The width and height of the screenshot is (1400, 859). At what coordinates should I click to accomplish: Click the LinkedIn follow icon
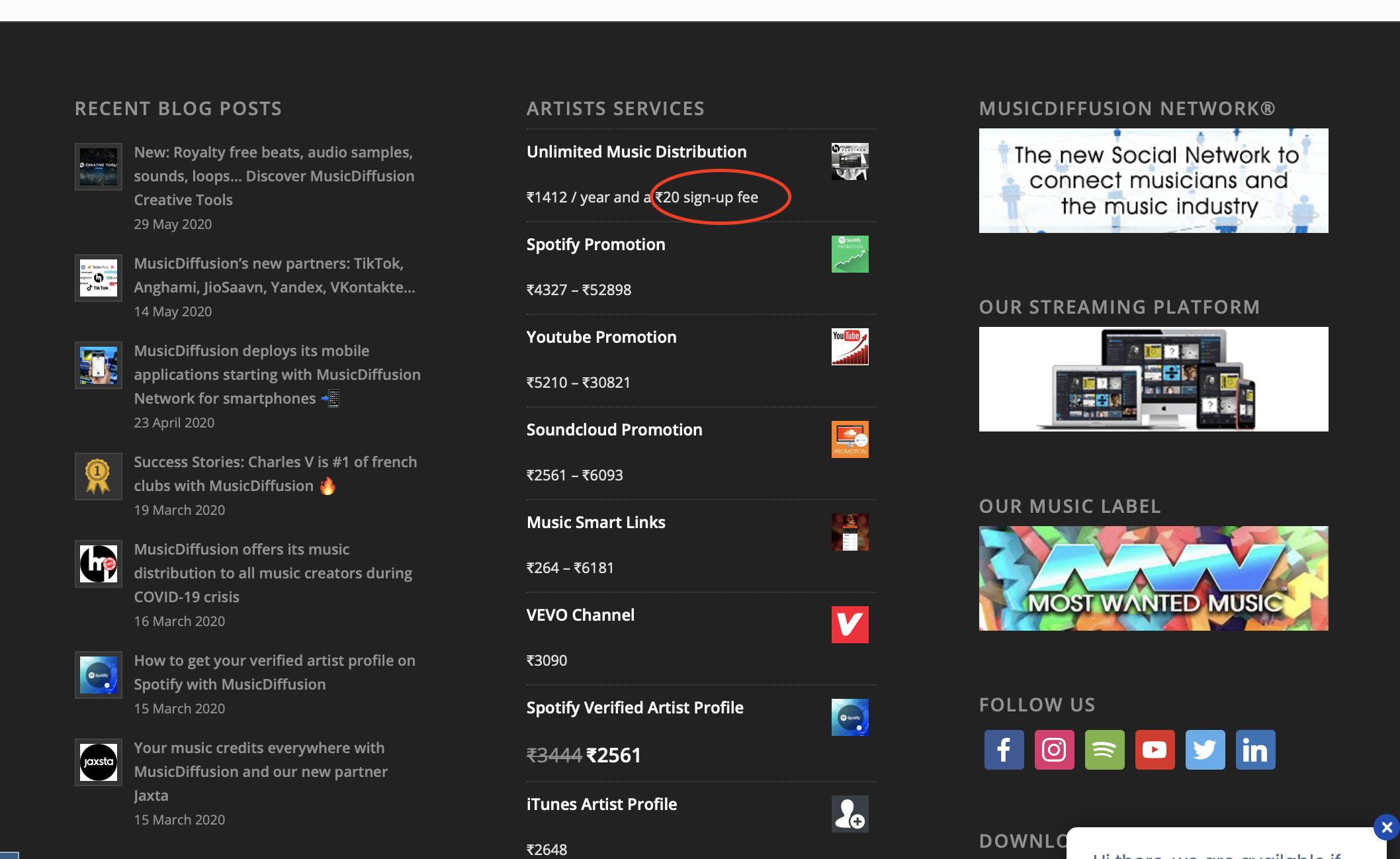click(1255, 750)
